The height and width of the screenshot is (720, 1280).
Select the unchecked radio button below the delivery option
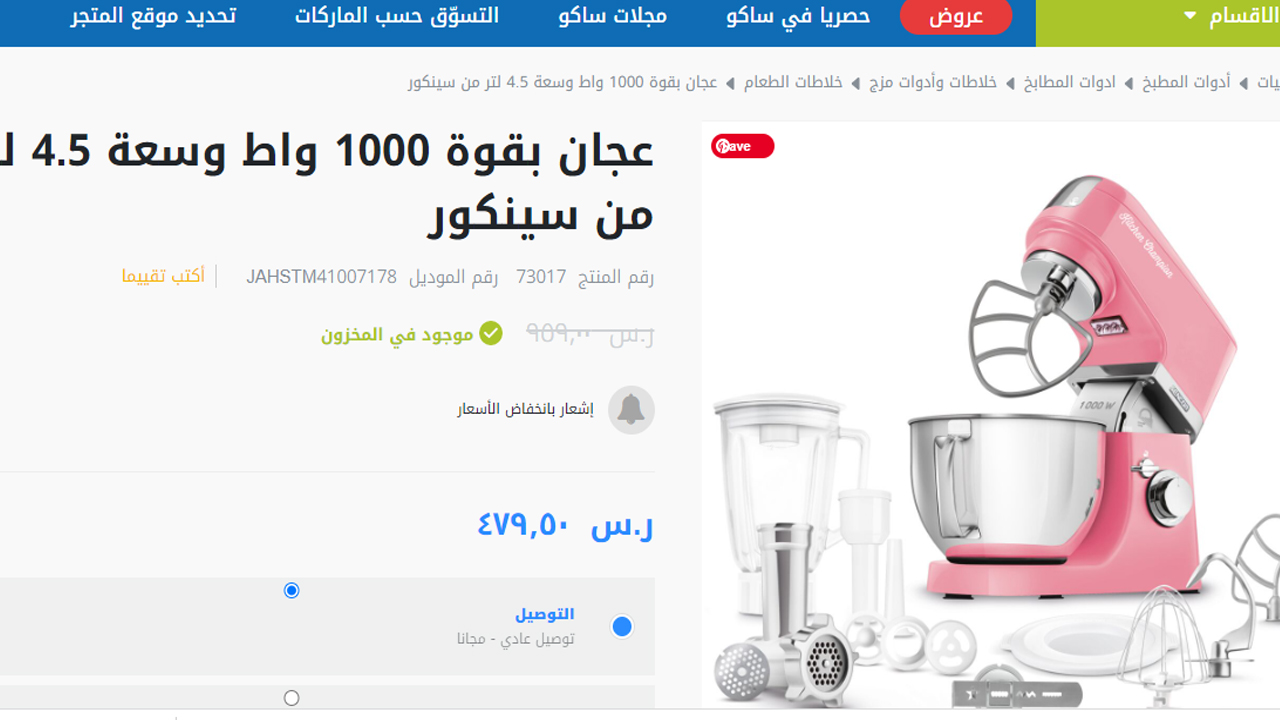pyautogui.click(x=291, y=698)
